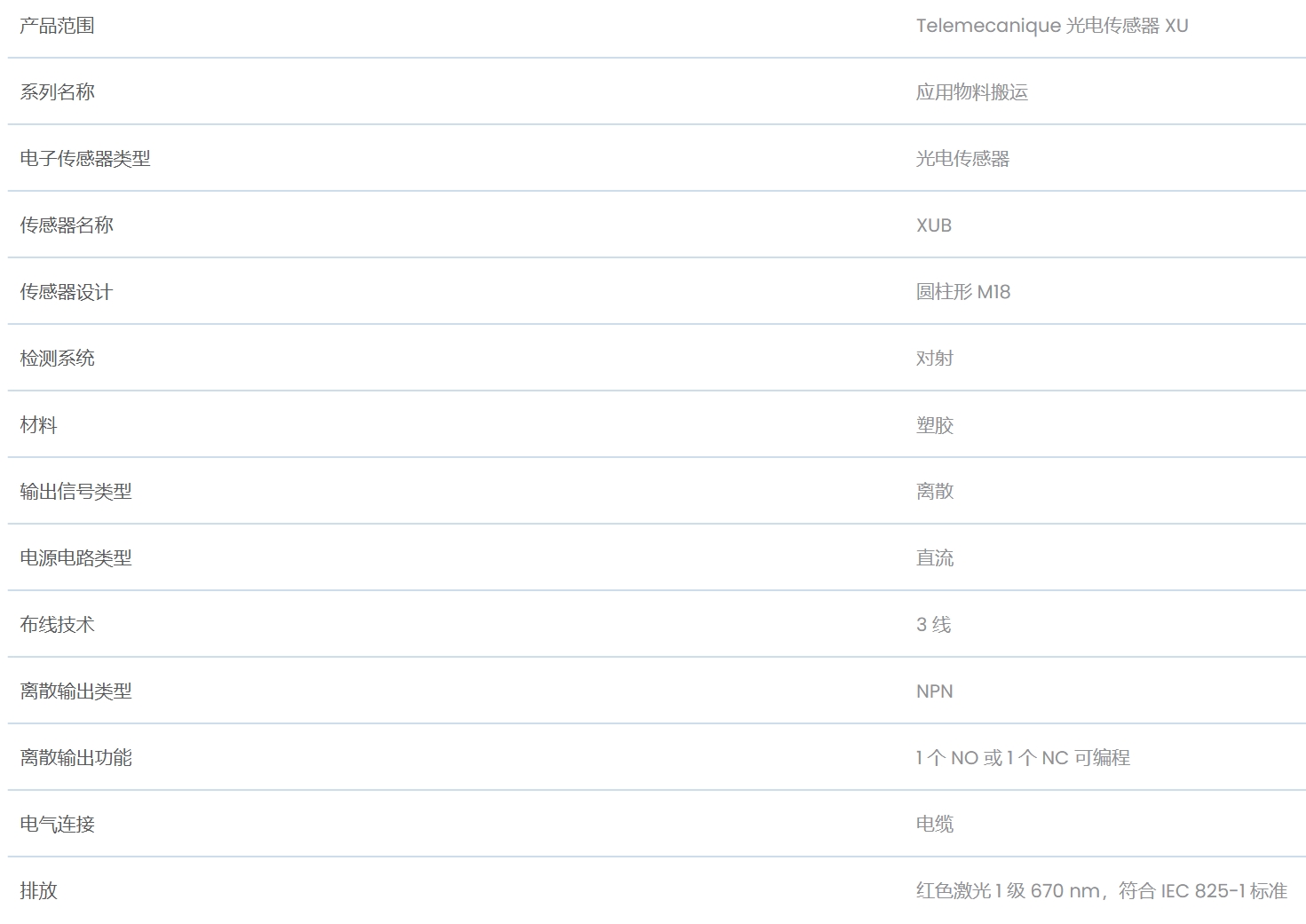The image size is (1306, 924).
Task: Select the 应用物料搬运 value text
Action: pyautogui.click(x=972, y=92)
